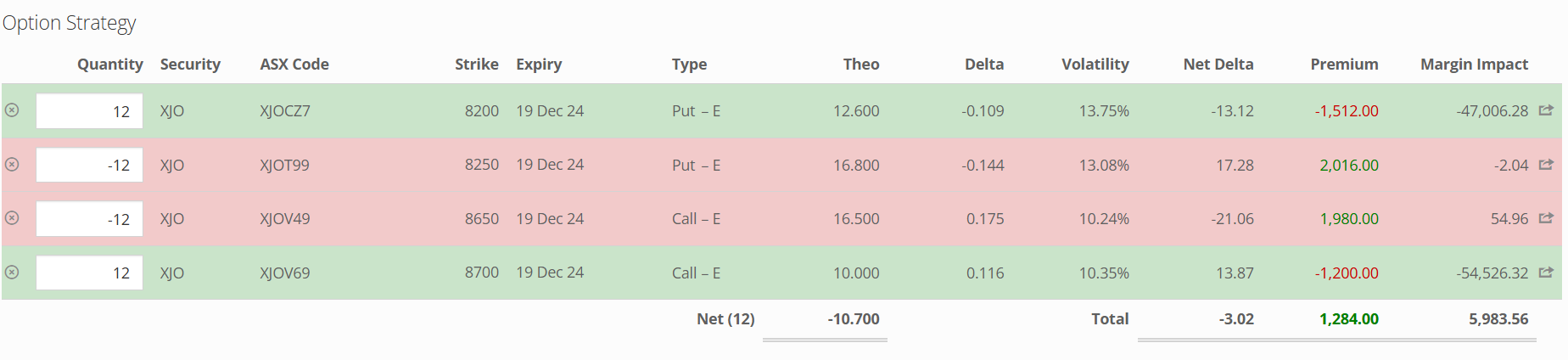
Task: Remove the XJOT99 put leg
Action: tap(12, 164)
